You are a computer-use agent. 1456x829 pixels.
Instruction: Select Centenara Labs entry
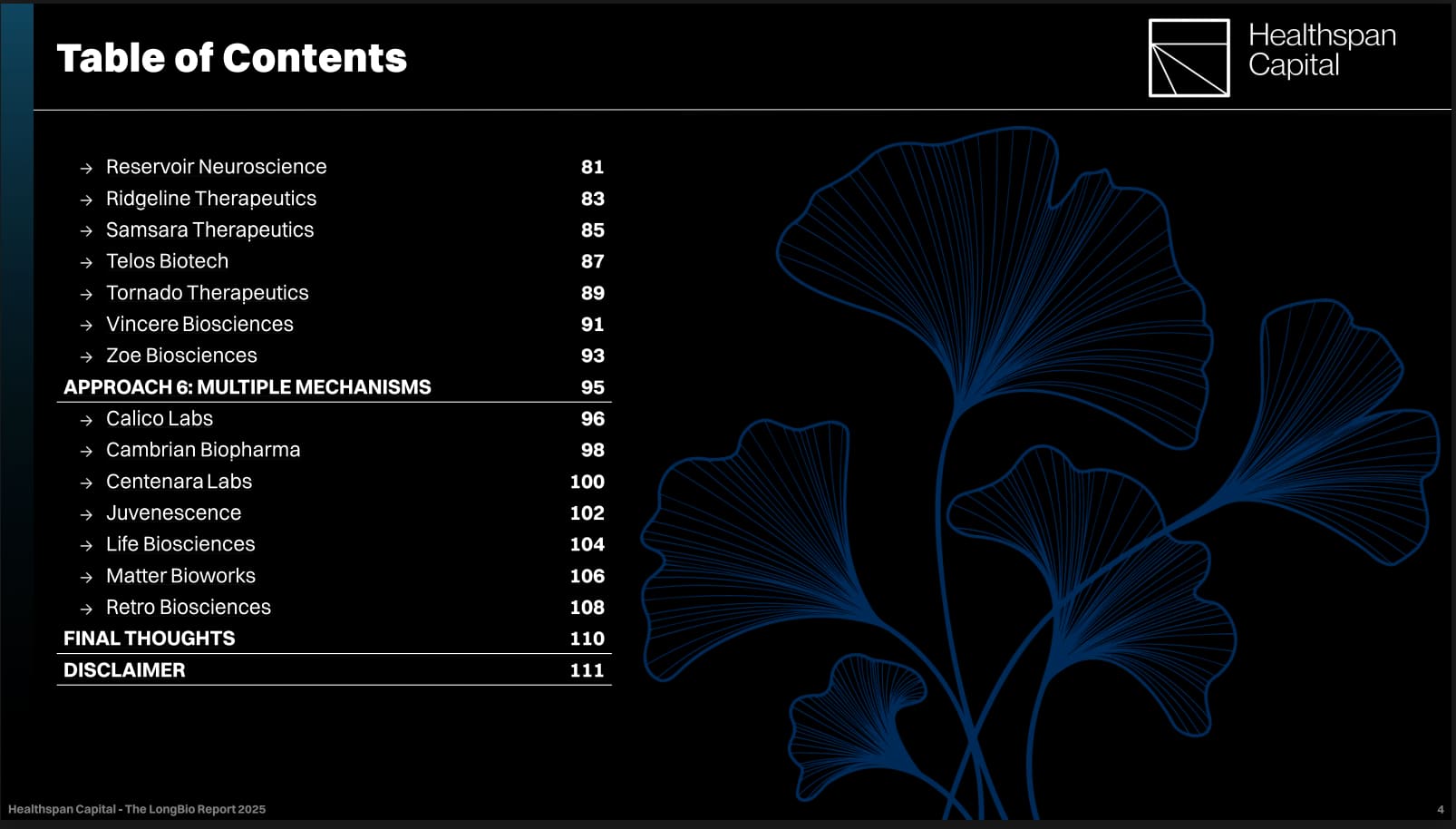179,482
